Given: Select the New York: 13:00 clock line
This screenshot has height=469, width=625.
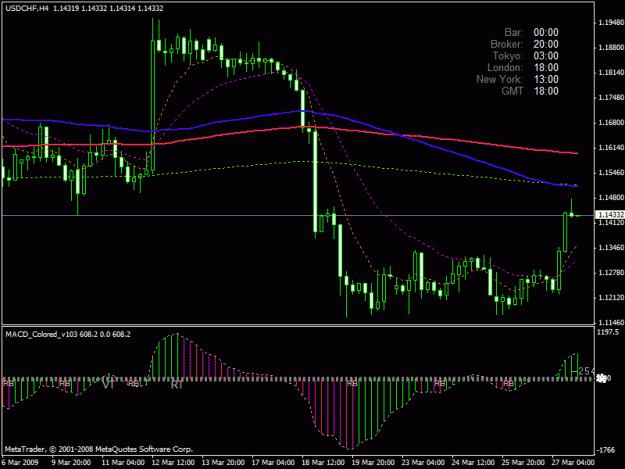Looking at the screenshot, I should (x=517, y=79).
